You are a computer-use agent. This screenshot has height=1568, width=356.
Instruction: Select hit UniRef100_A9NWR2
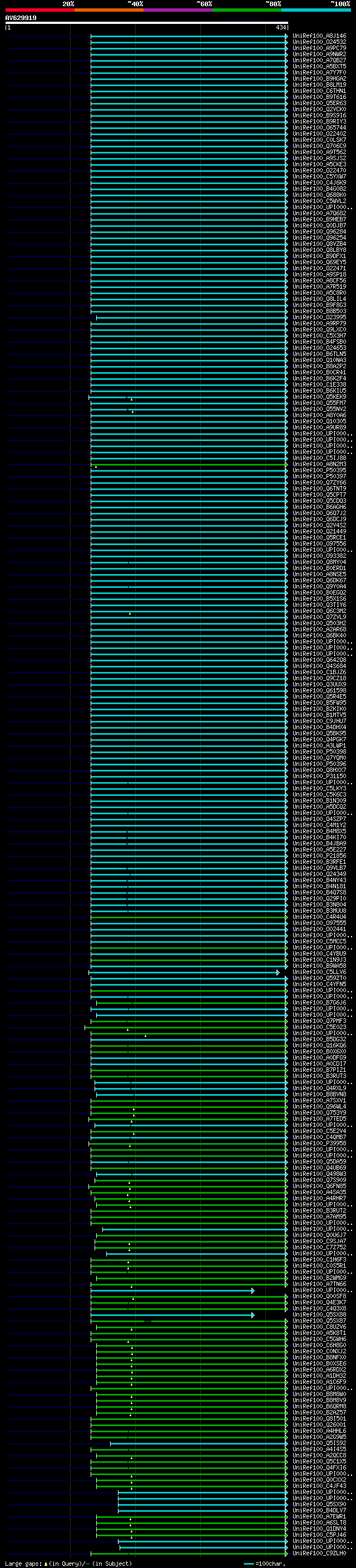tap(319, 54)
